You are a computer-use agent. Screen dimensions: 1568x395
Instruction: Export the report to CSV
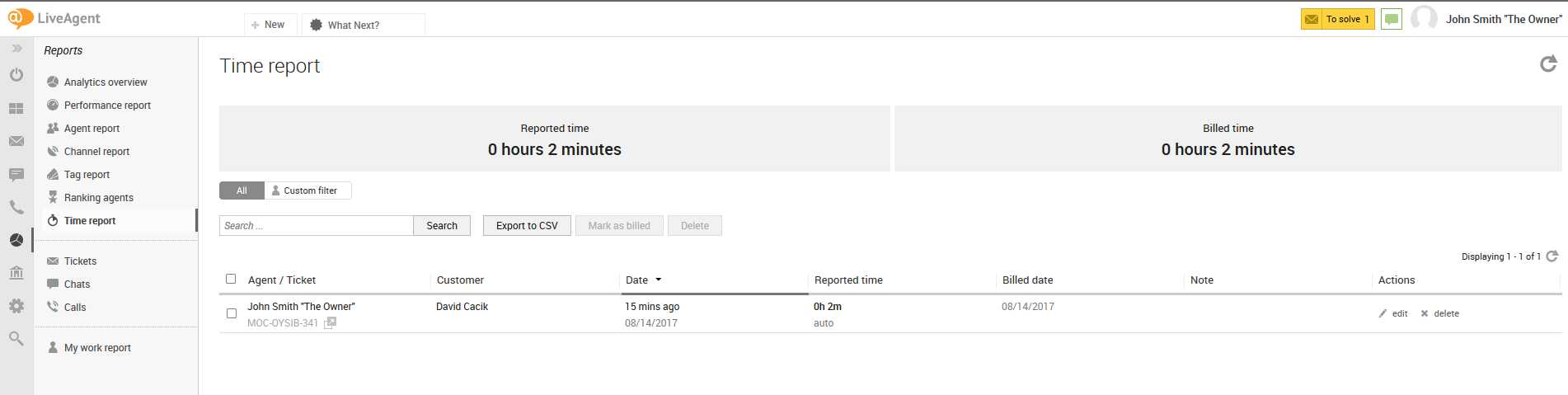pos(527,226)
